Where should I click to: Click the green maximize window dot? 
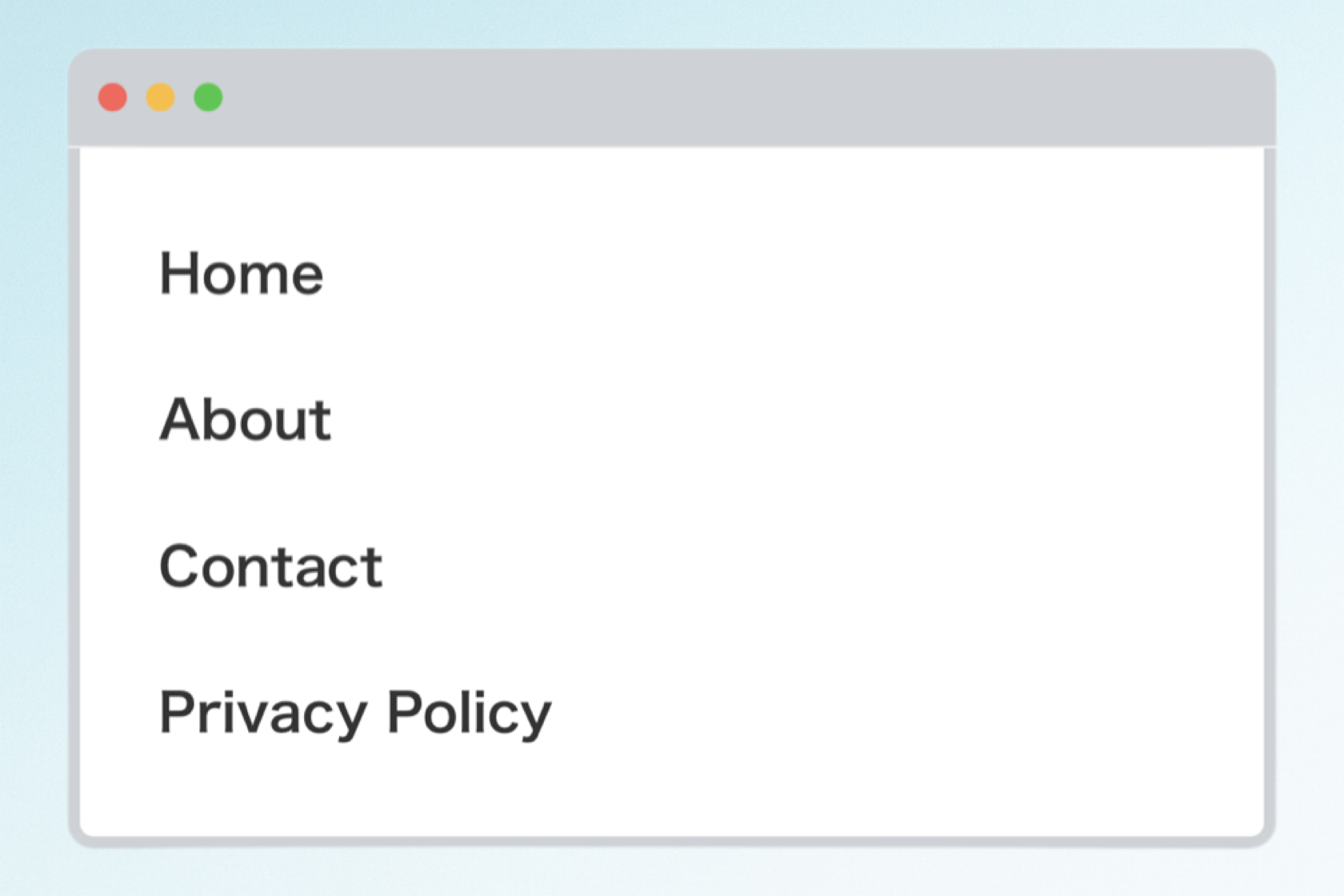coord(209,98)
